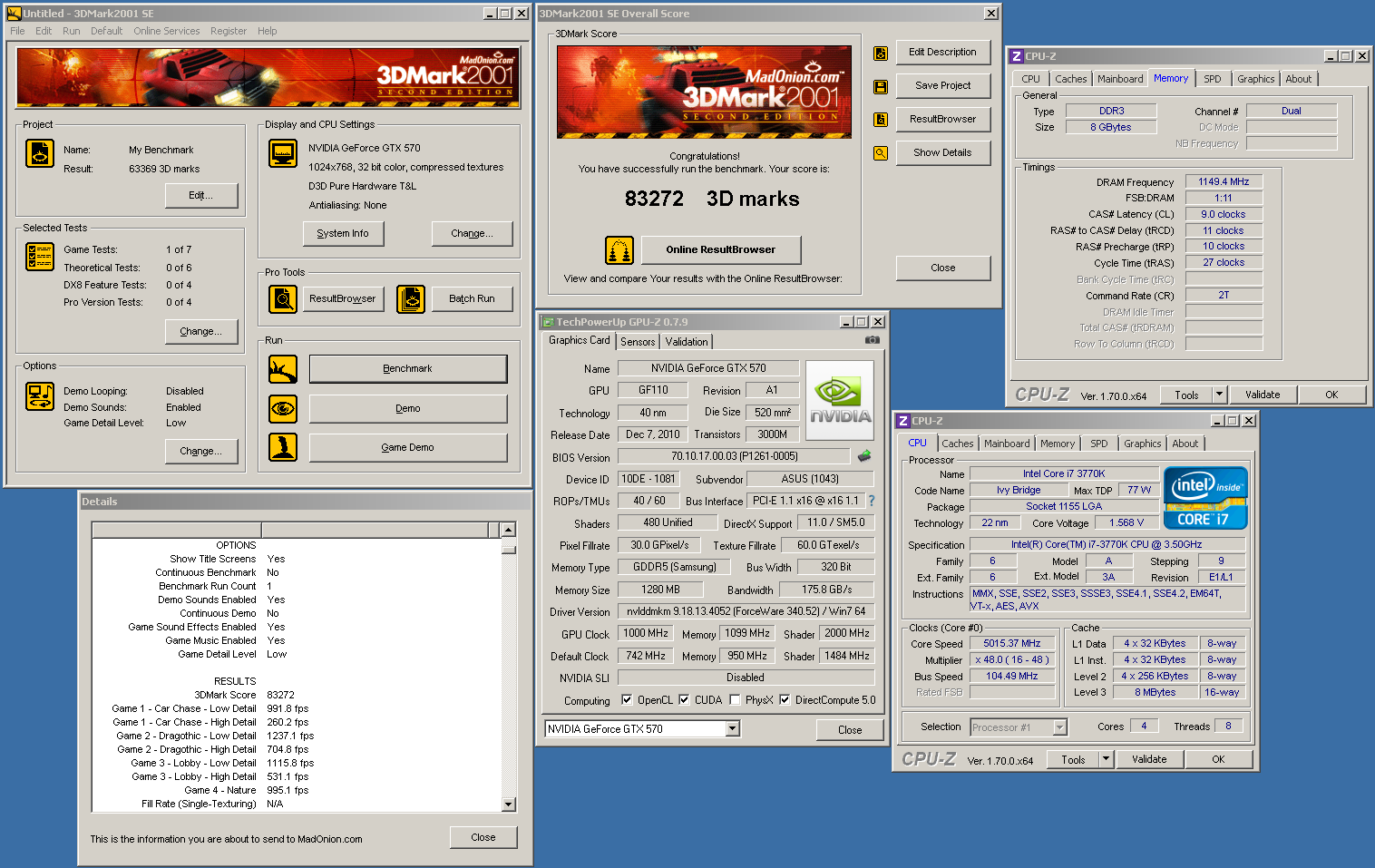Viewport: 1375px width, 868px height.
Task: Click the Edit Description button
Action: [943, 52]
